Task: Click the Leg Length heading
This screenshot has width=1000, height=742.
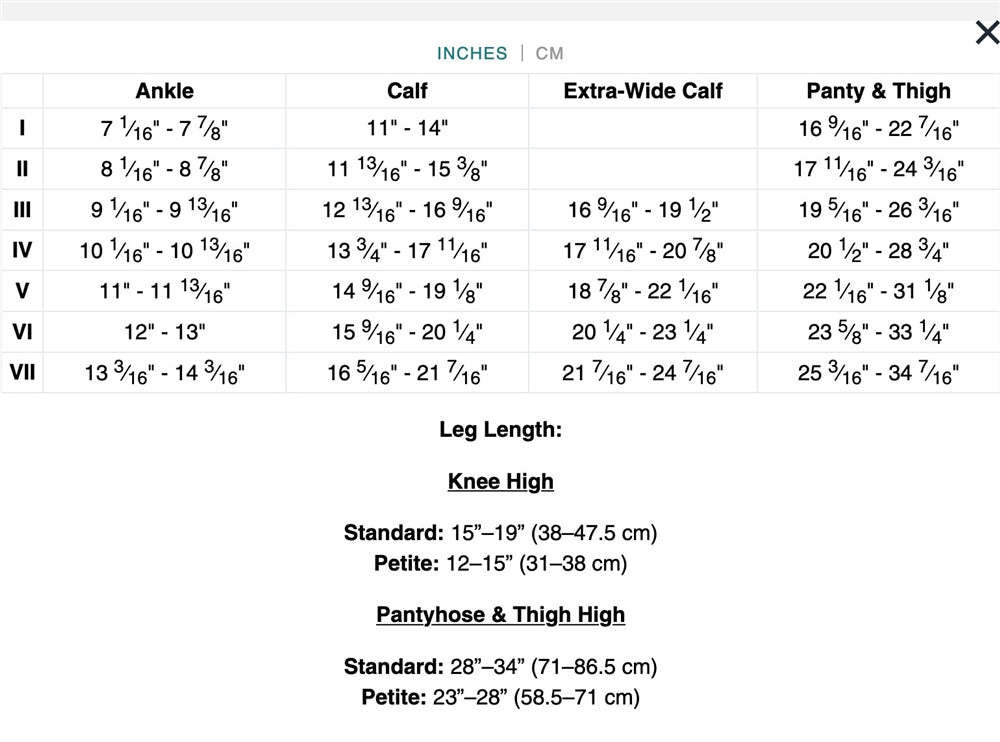Action: (500, 430)
